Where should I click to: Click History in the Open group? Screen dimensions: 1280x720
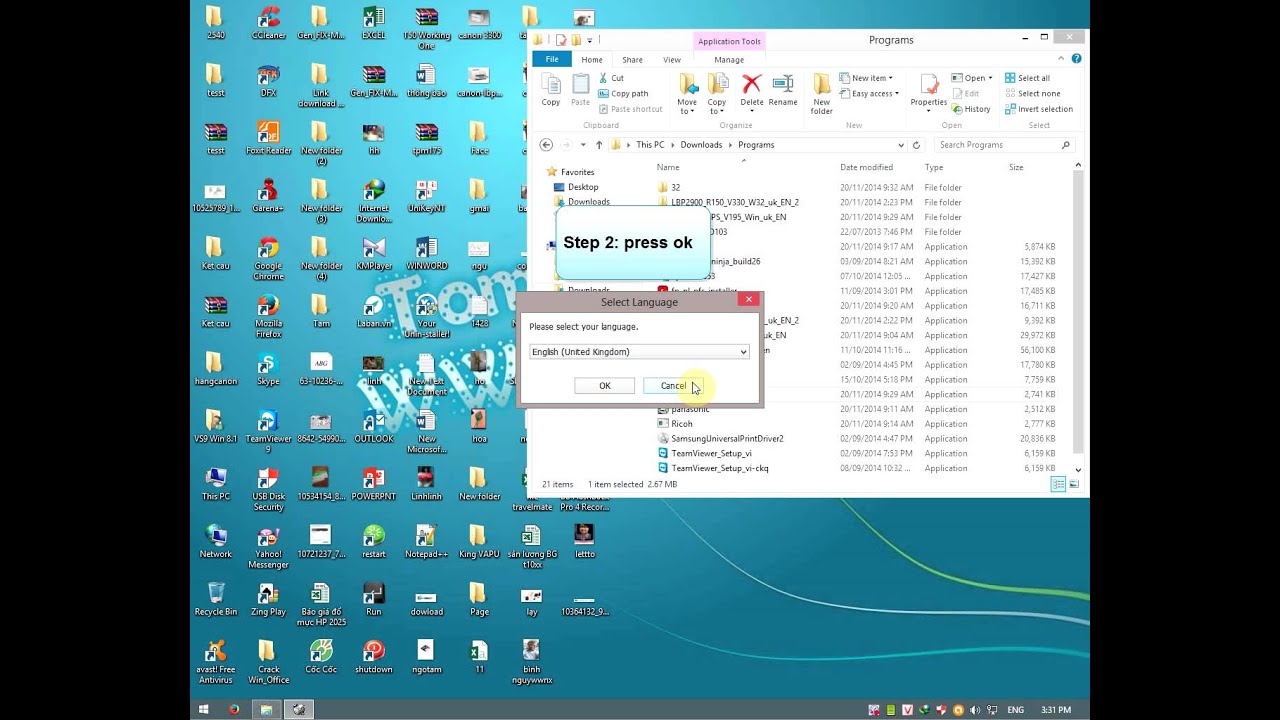pos(971,109)
